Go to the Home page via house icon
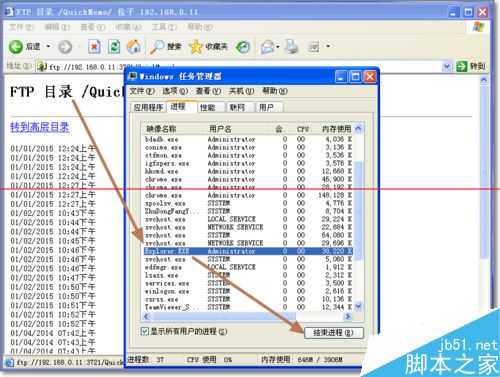Screen dimensions: 500x377 tap(134, 46)
